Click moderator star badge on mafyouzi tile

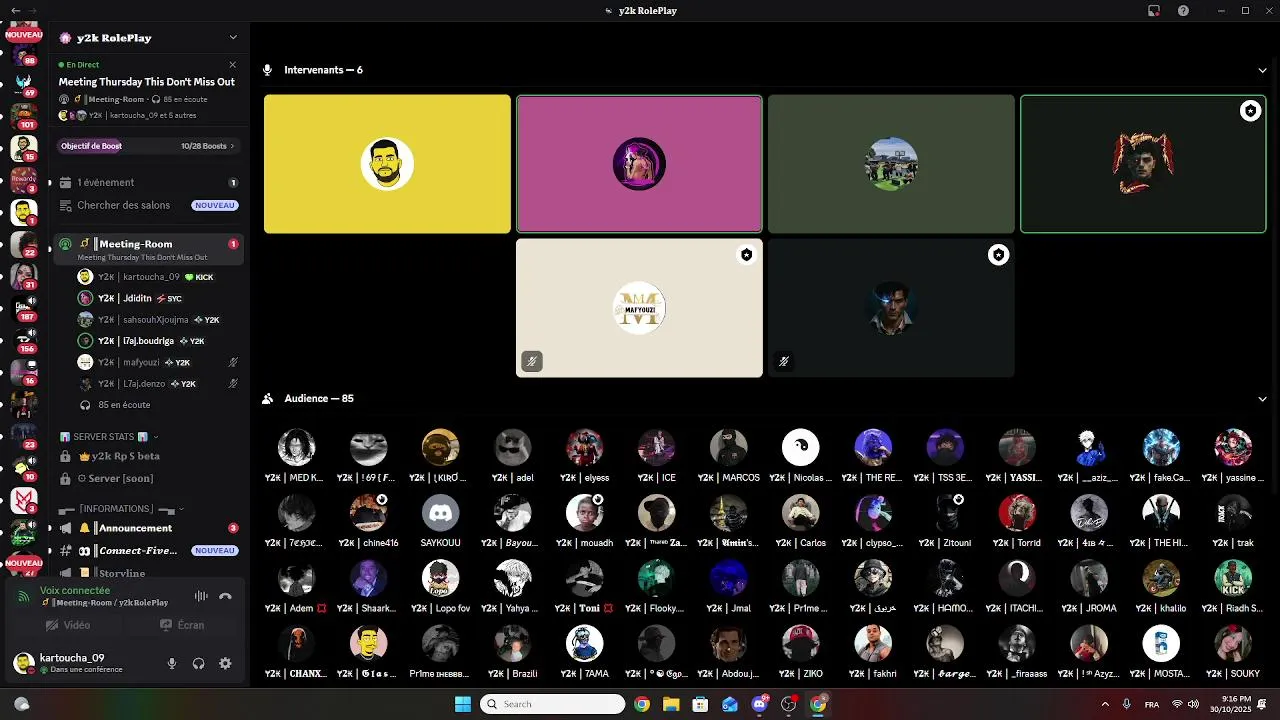tap(746, 255)
